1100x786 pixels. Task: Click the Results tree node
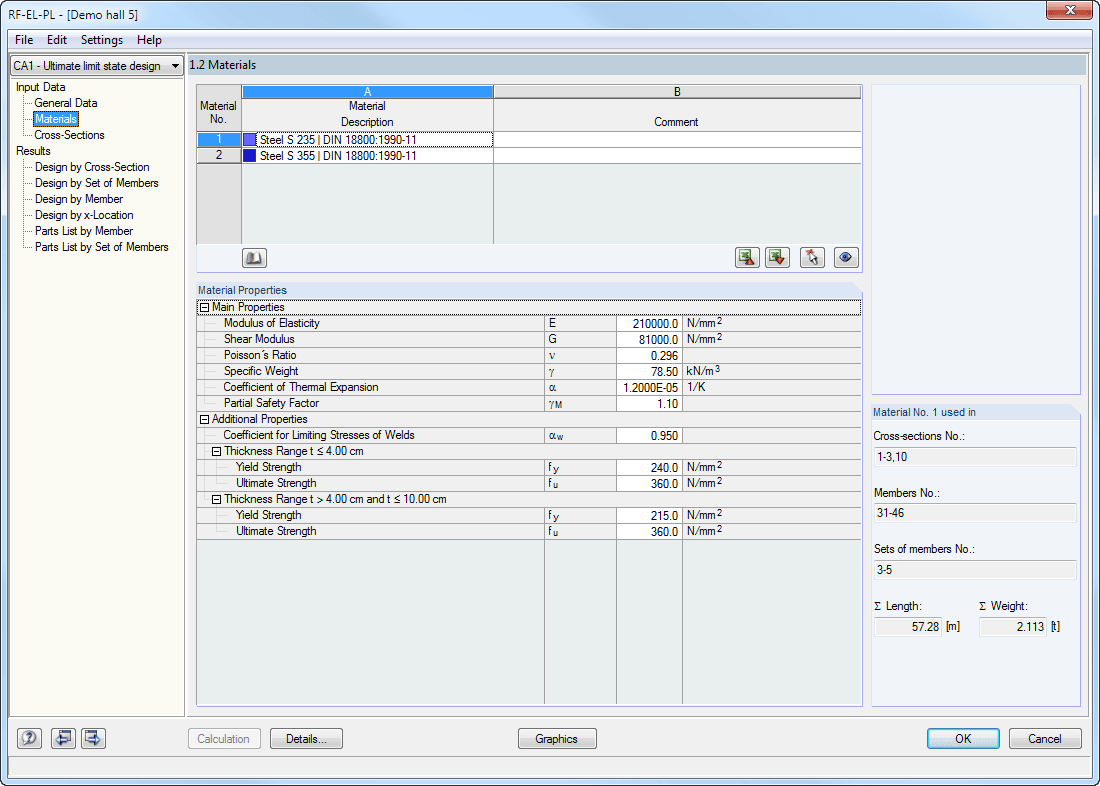tap(33, 151)
